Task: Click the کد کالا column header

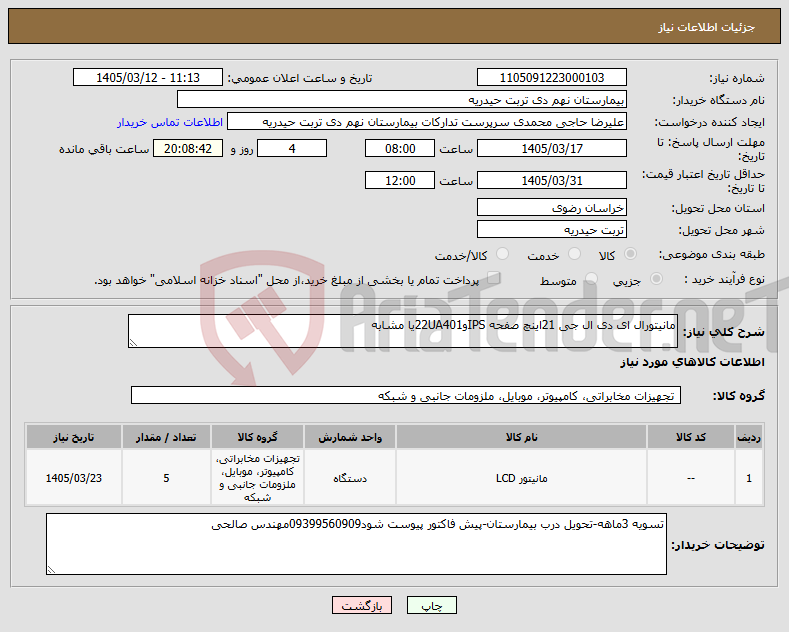Action: (x=691, y=437)
